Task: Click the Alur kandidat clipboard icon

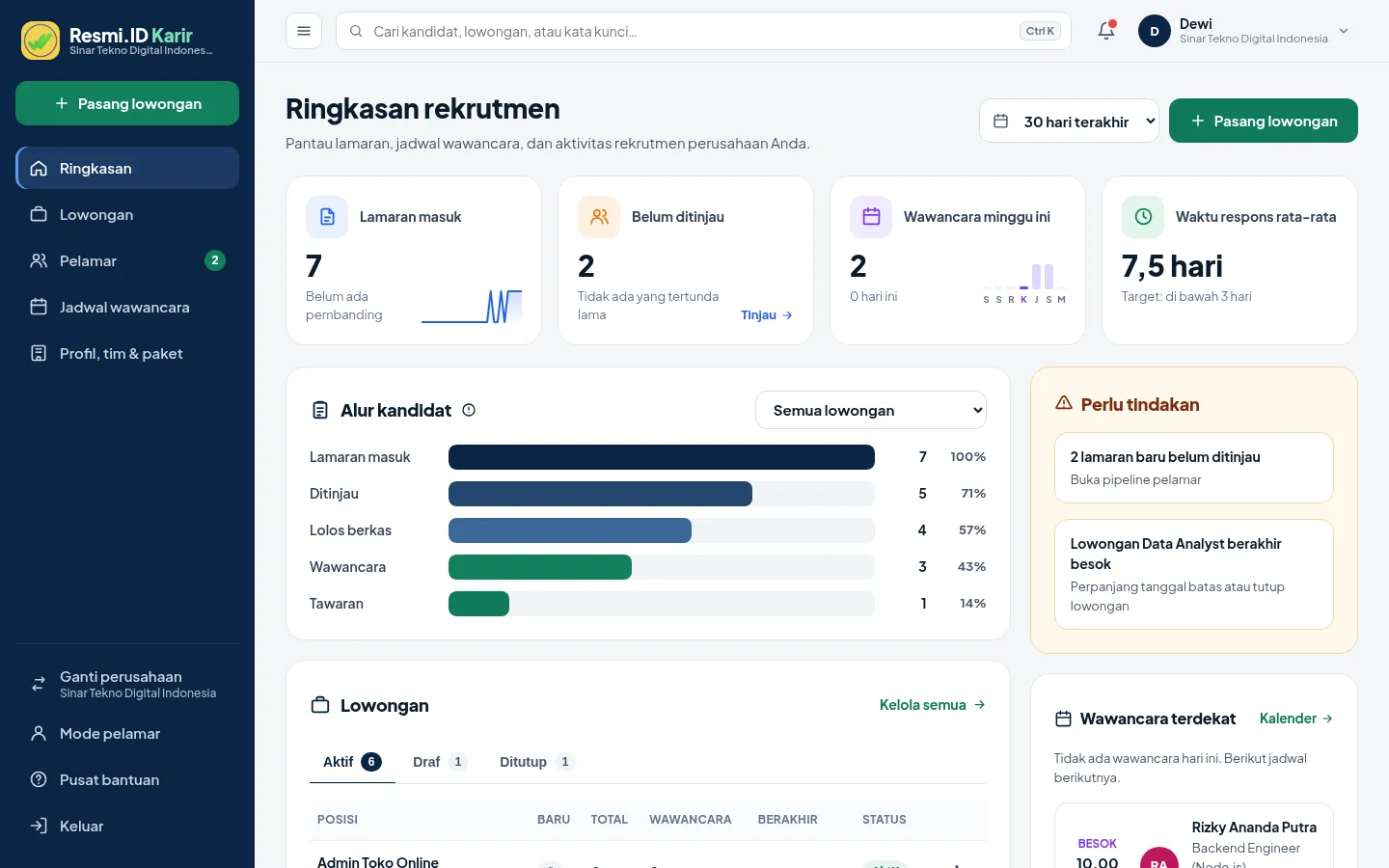Action: [x=320, y=410]
